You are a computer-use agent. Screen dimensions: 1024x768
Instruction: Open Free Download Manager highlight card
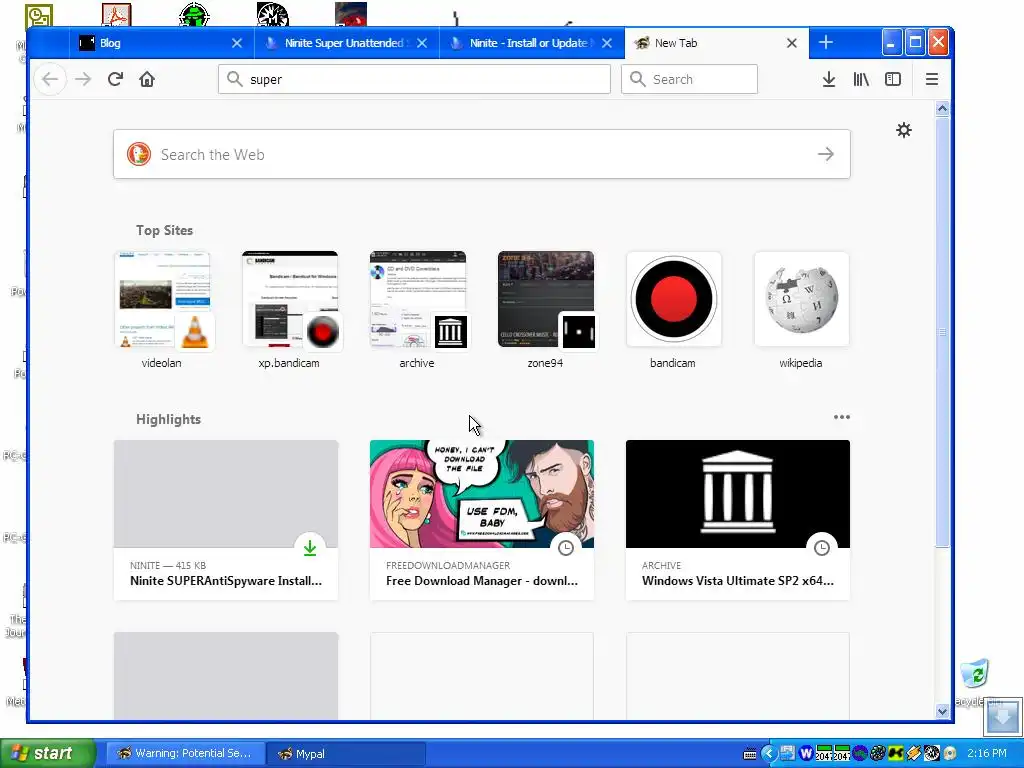click(x=482, y=520)
